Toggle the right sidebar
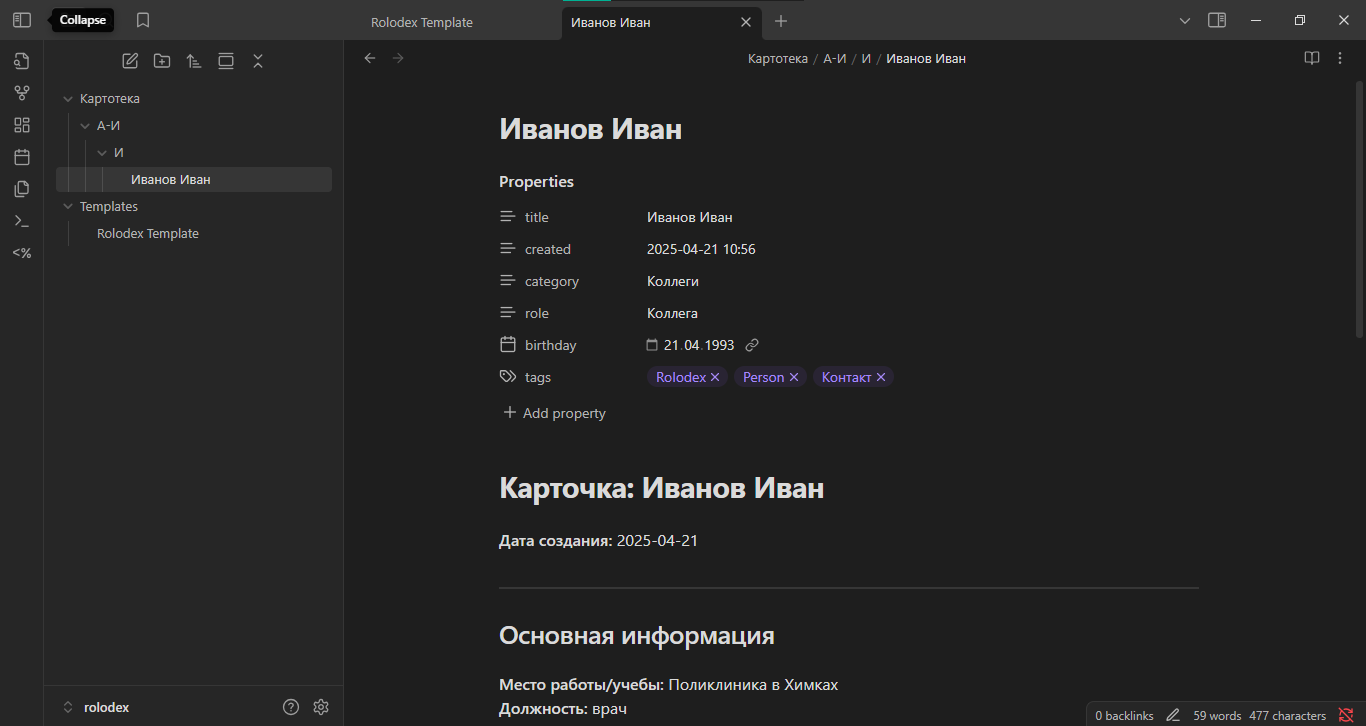Screen dimensions: 1366x726 pyautogui.click(x=1217, y=20)
